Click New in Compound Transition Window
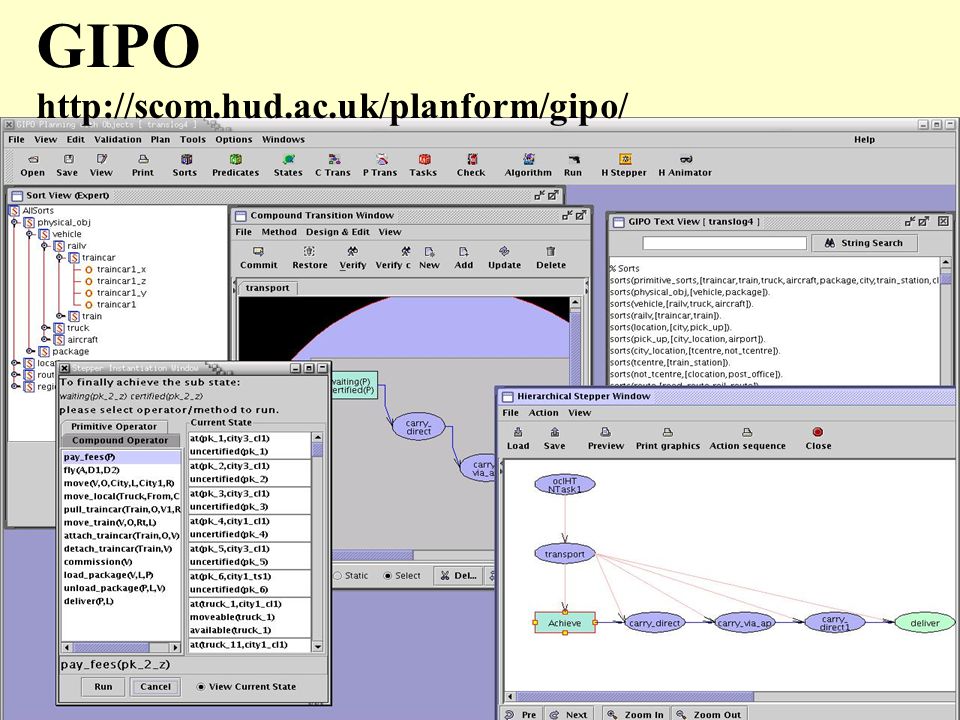 point(429,258)
